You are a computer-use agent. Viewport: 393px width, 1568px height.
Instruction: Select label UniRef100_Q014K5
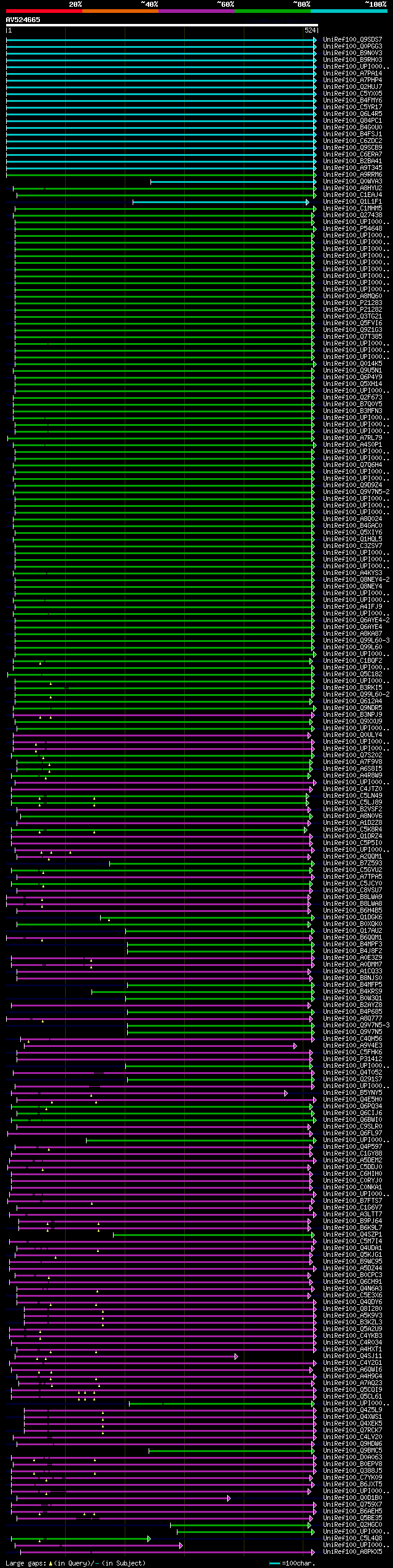coord(352,364)
